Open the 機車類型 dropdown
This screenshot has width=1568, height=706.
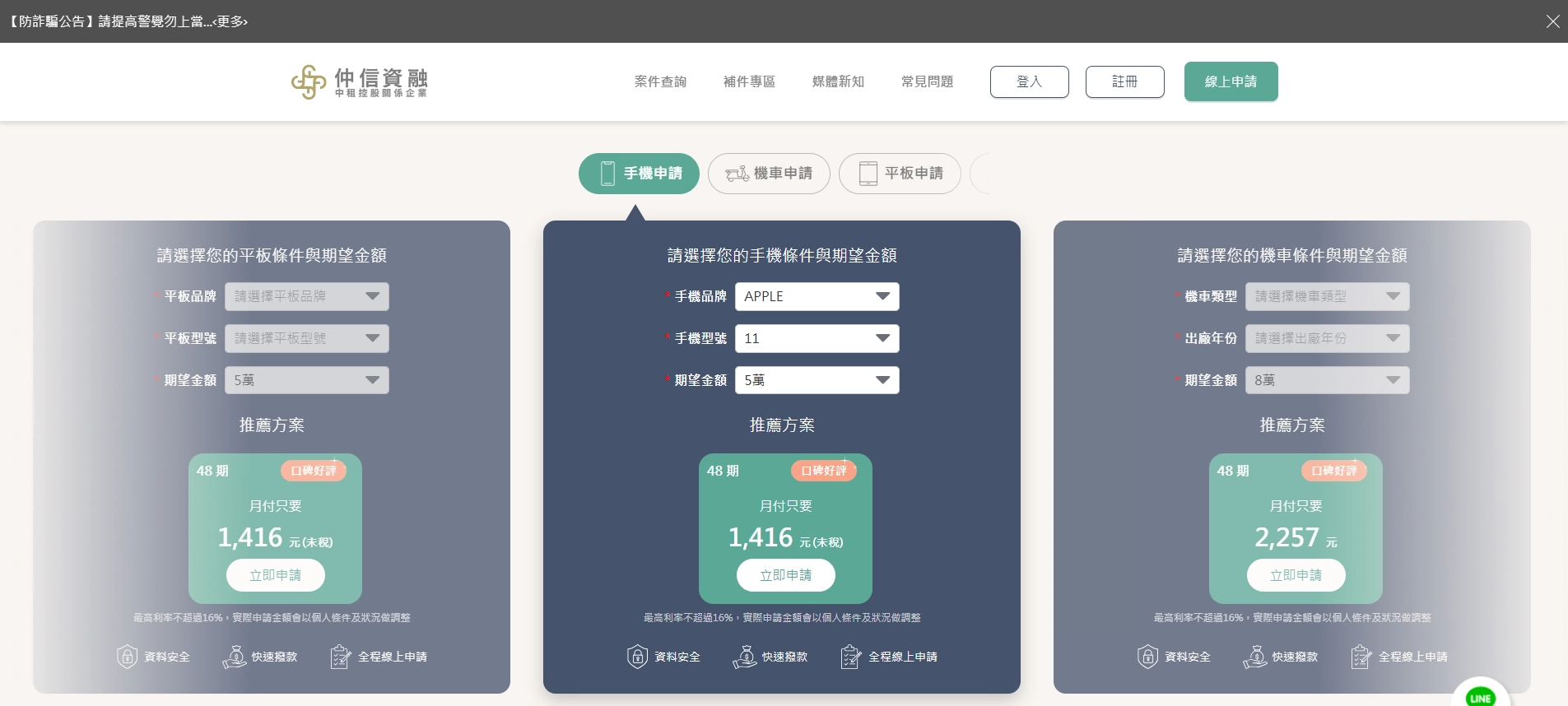point(1327,296)
